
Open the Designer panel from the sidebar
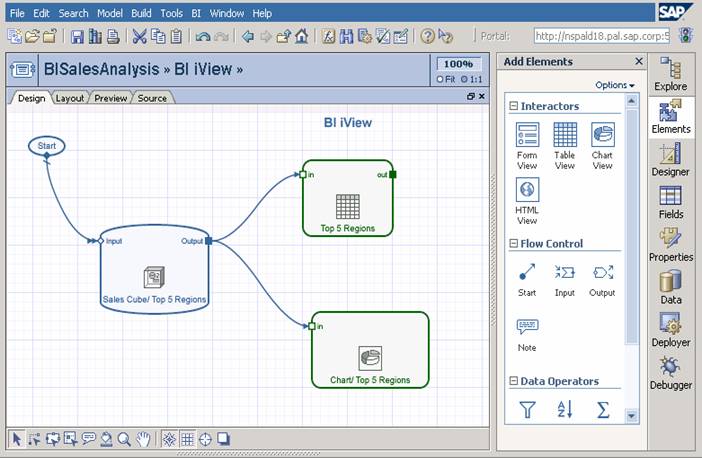(x=671, y=158)
